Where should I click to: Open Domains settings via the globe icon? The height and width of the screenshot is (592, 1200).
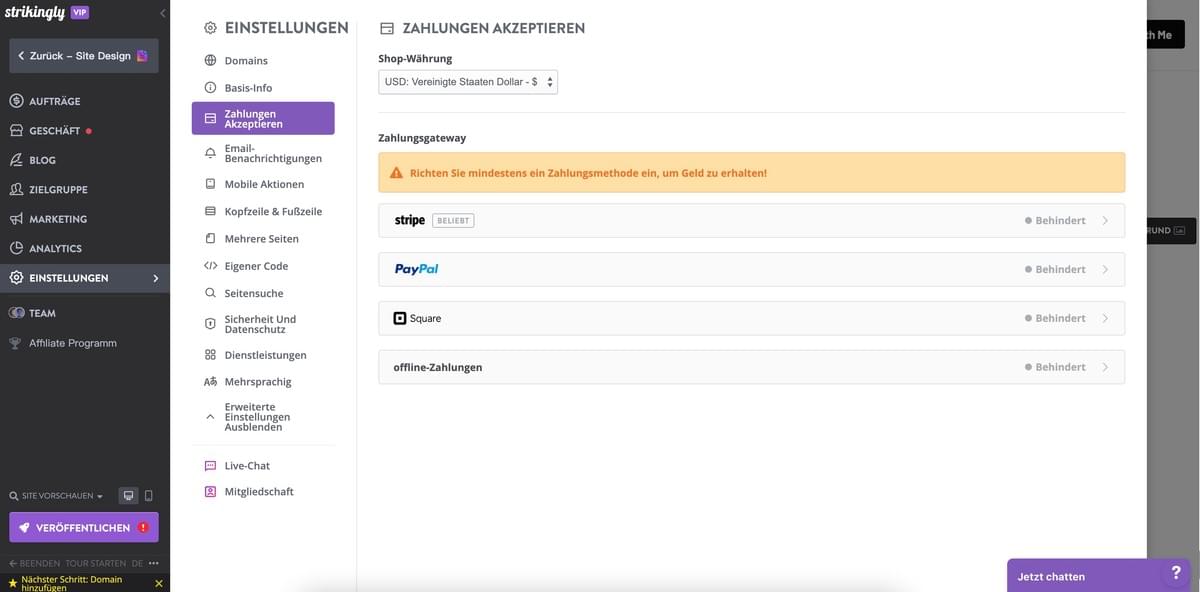(208, 60)
